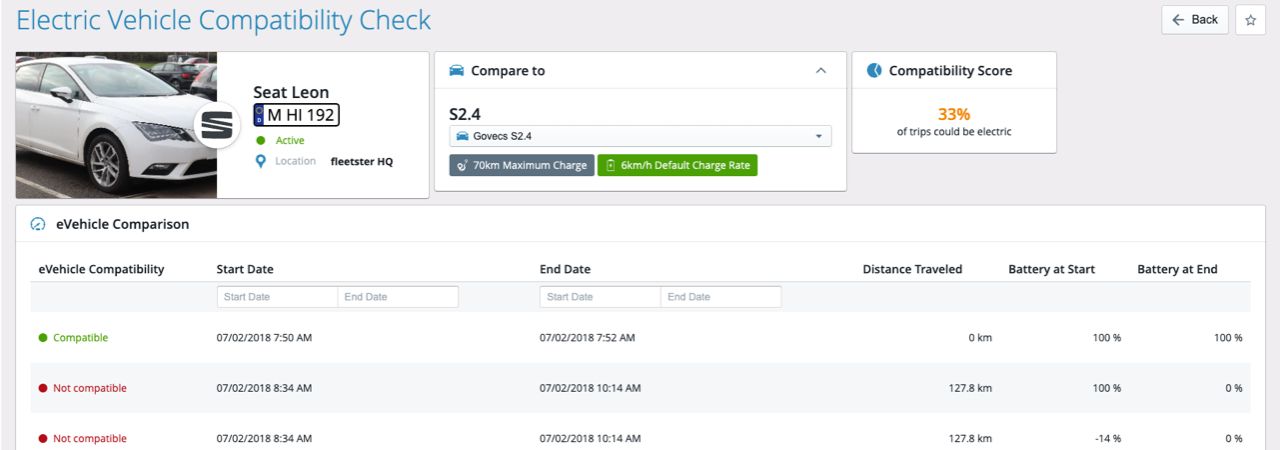Viewport: 1280px width, 450px height.
Task: Sort by eVehicle Compatibility column header
Action: pos(101,269)
